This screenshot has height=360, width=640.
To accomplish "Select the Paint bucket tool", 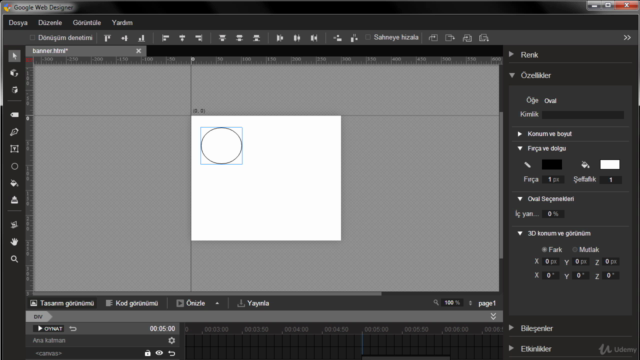I will [14, 183].
